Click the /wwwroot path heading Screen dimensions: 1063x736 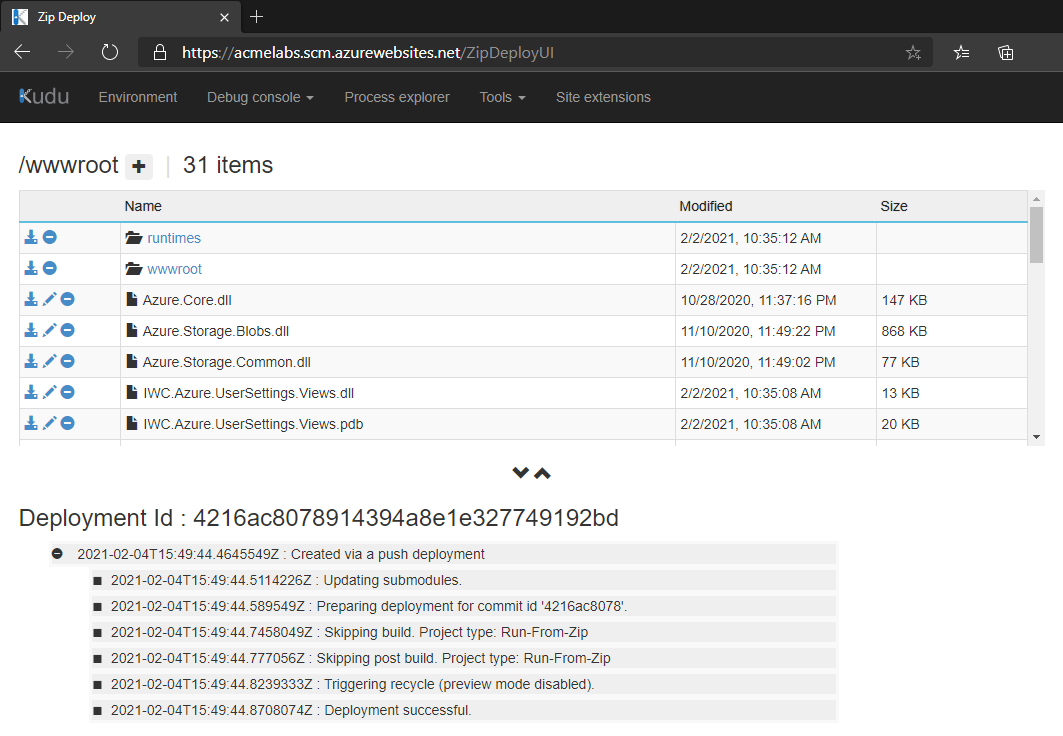click(x=68, y=165)
